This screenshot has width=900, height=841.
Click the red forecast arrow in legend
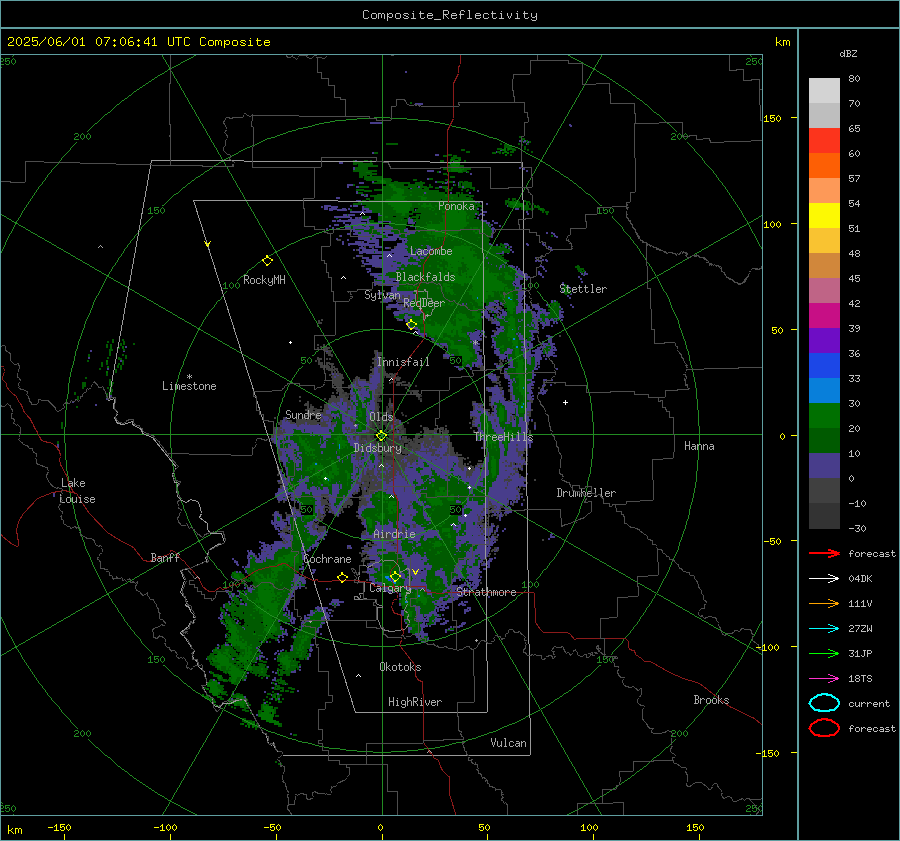[x=824, y=553]
